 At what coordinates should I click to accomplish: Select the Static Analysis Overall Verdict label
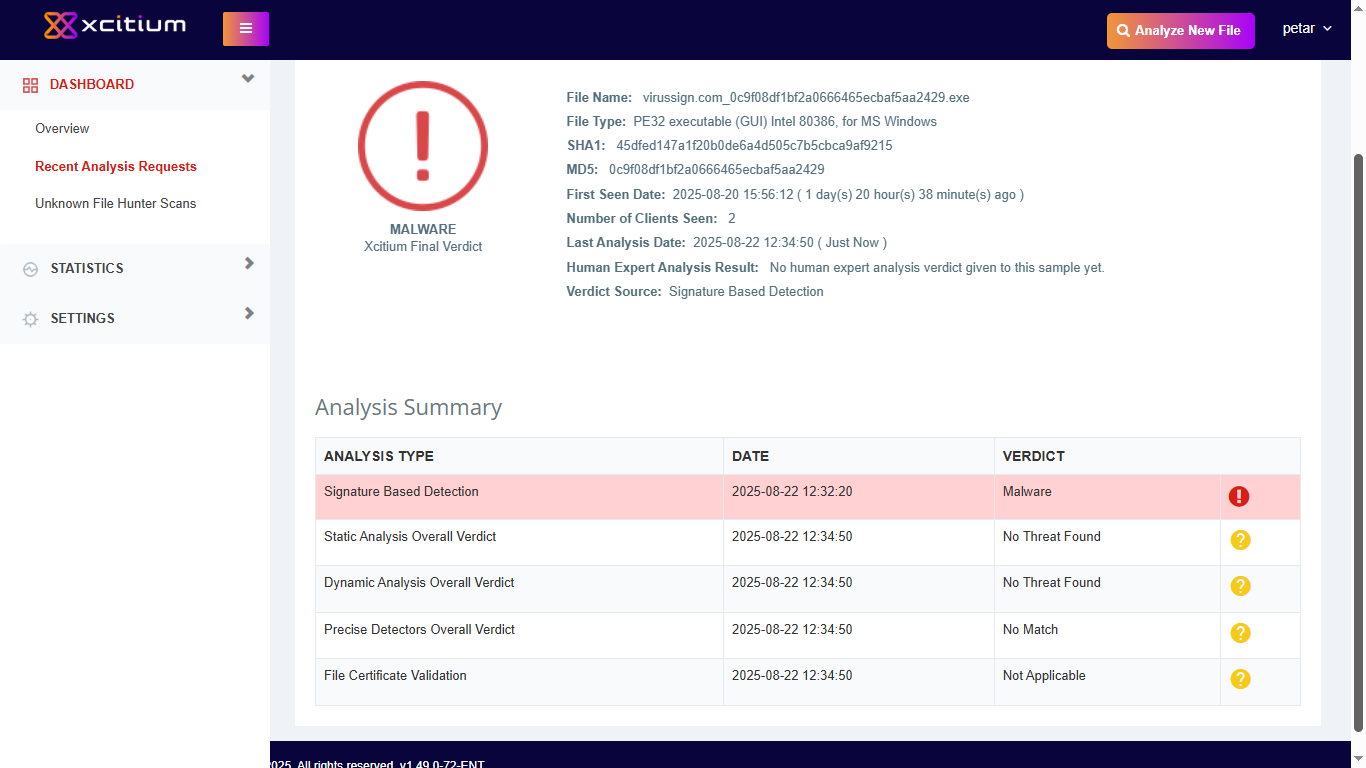(410, 536)
